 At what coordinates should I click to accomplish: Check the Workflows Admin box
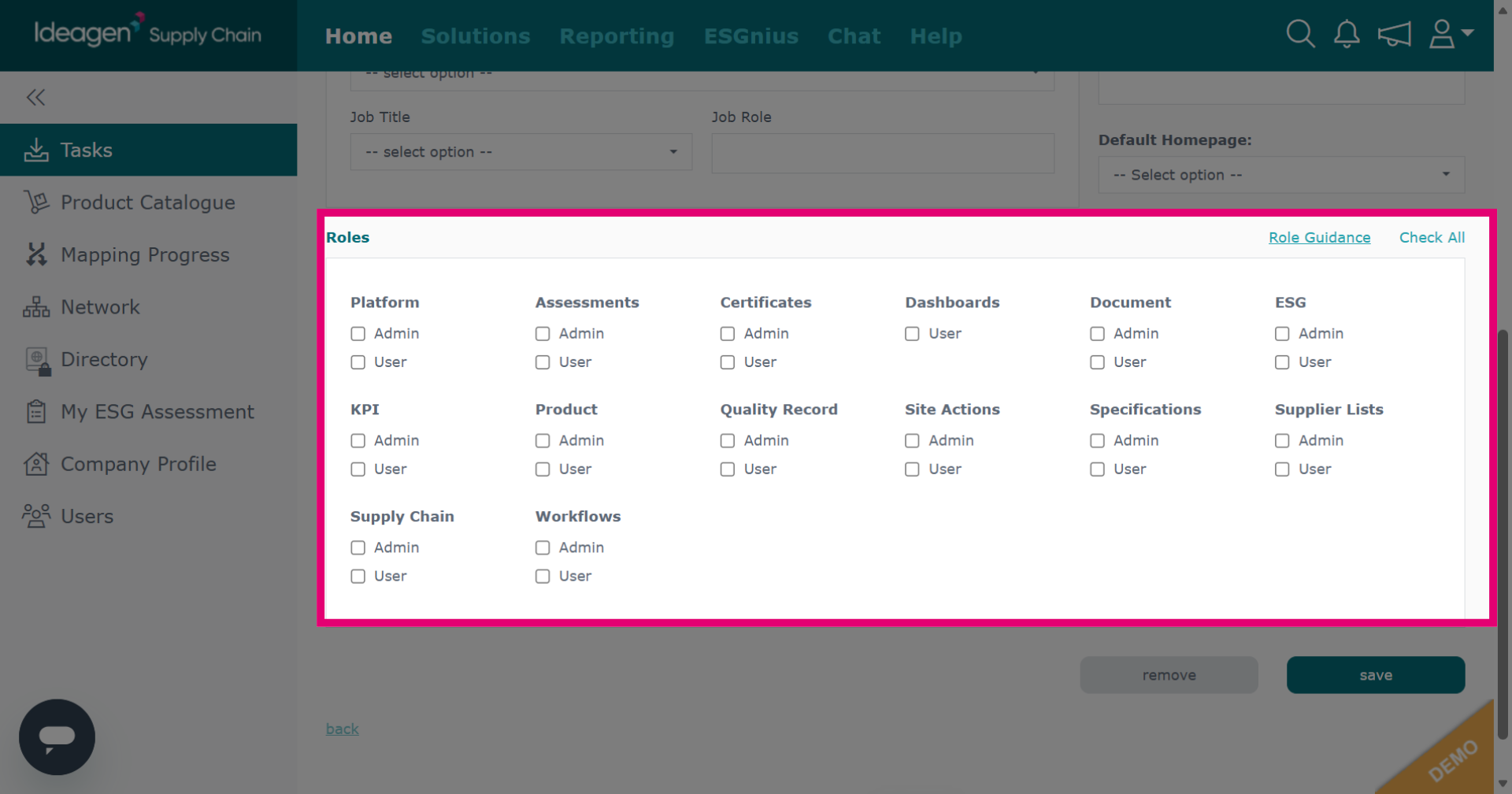click(x=543, y=548)
